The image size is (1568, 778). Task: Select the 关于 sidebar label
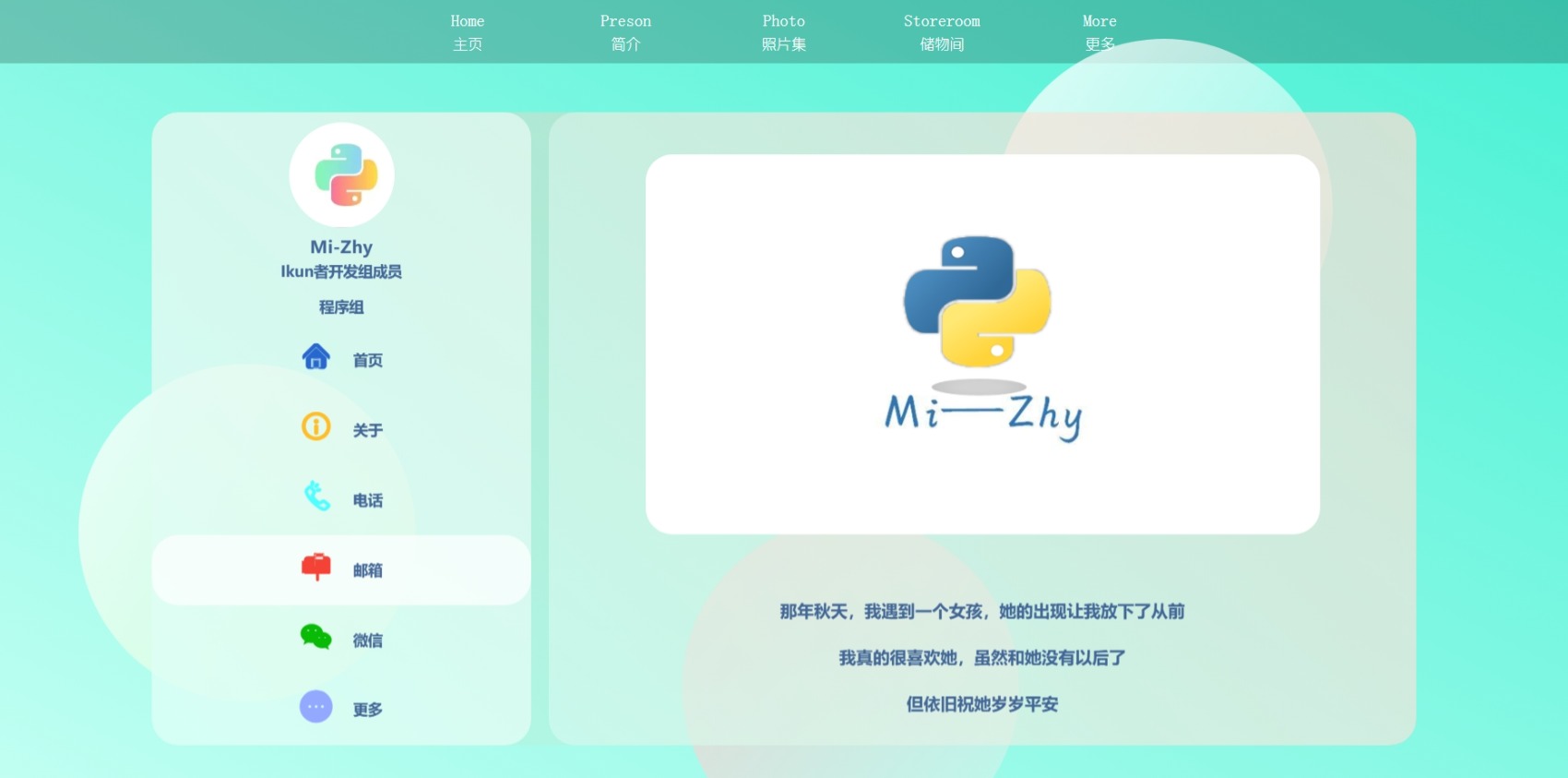pos(368,431)
